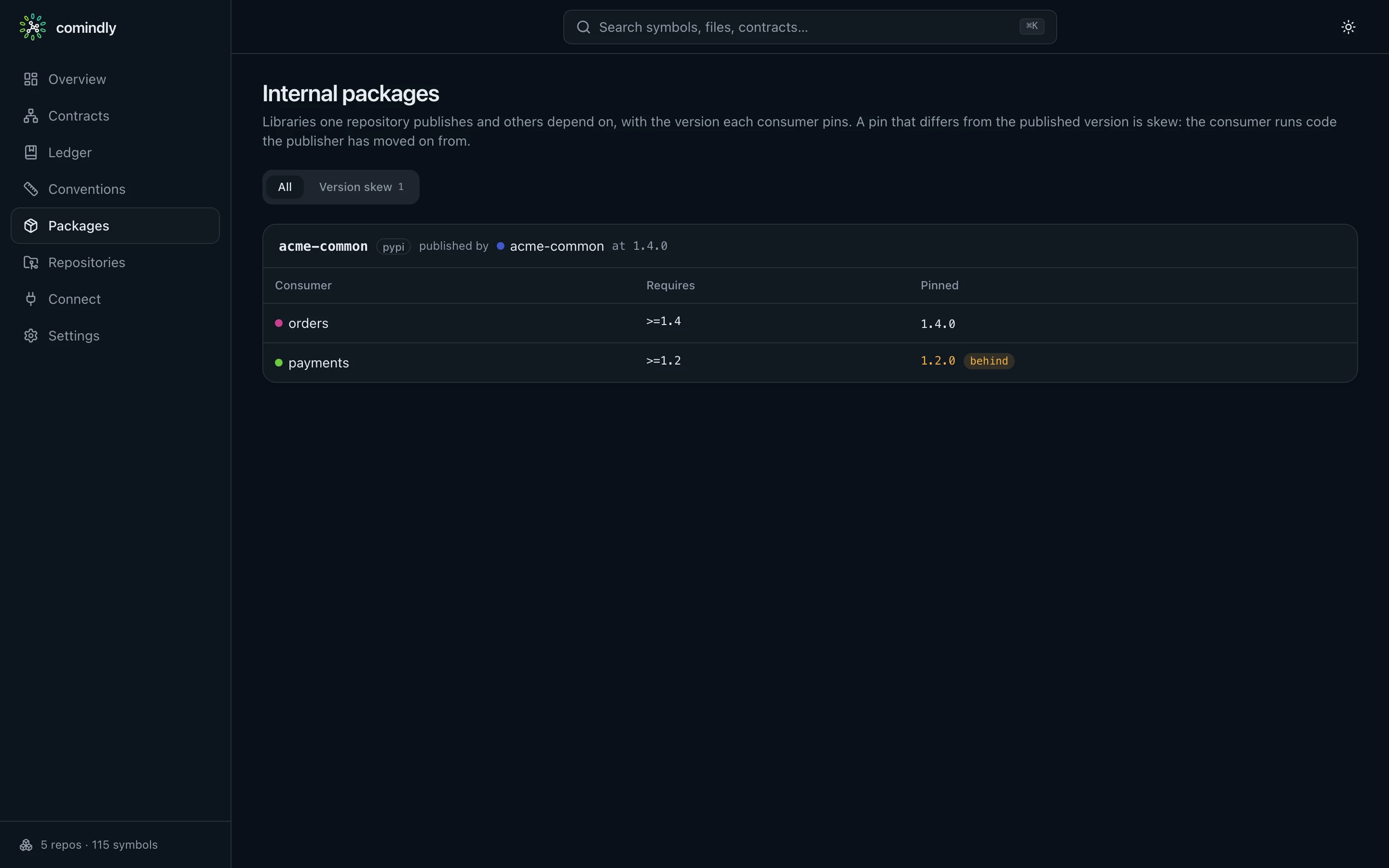
Task: Open the payments consumer row
Action: pos(809,363)
